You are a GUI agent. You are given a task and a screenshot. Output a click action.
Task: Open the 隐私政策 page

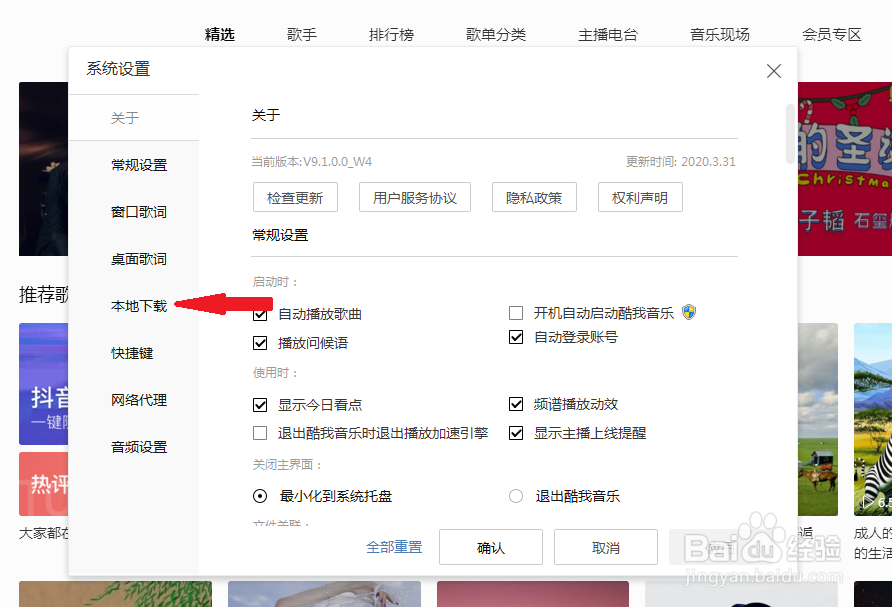[x=534, y=197]
